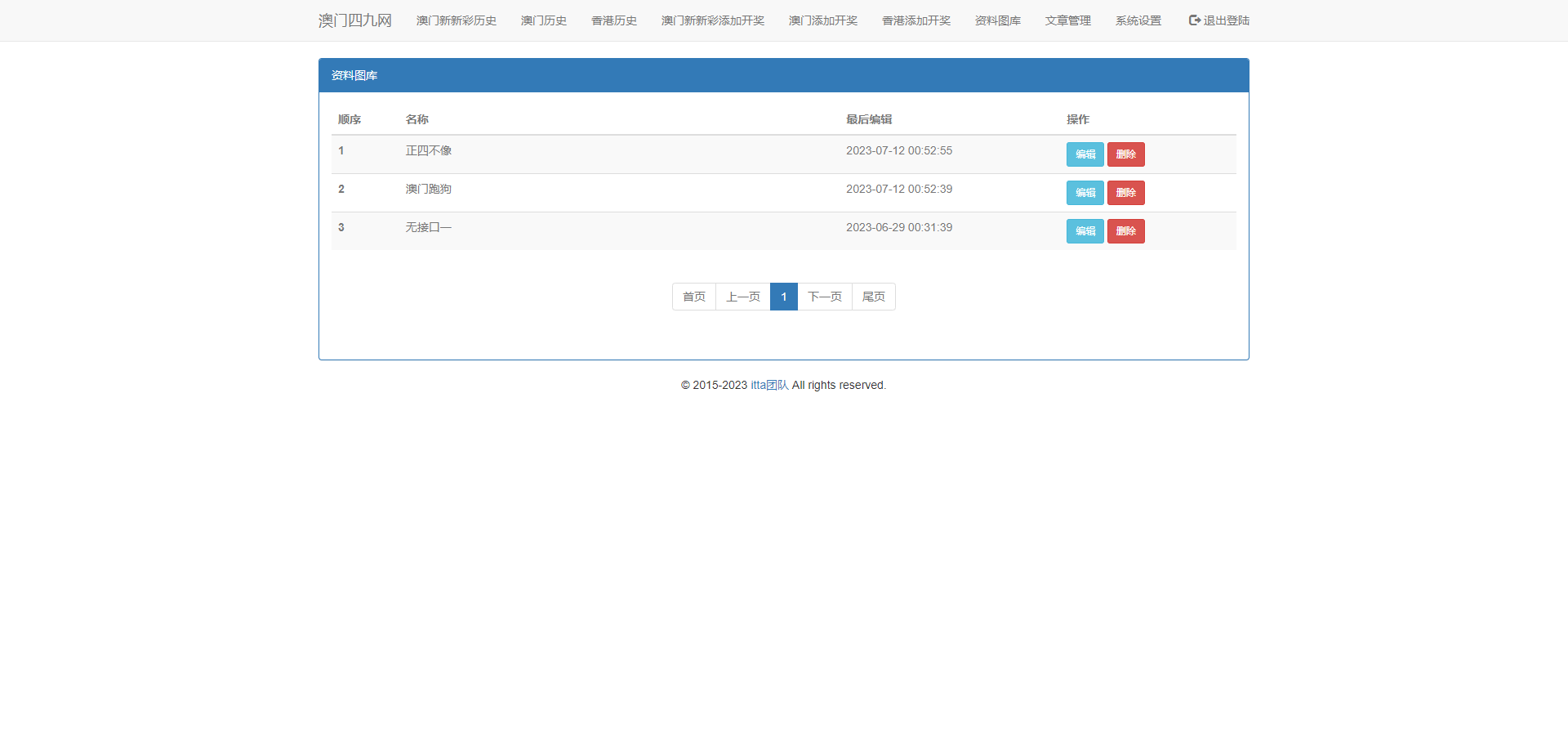
Task: Open the itta团队 footer link
Action: point(769,385)
